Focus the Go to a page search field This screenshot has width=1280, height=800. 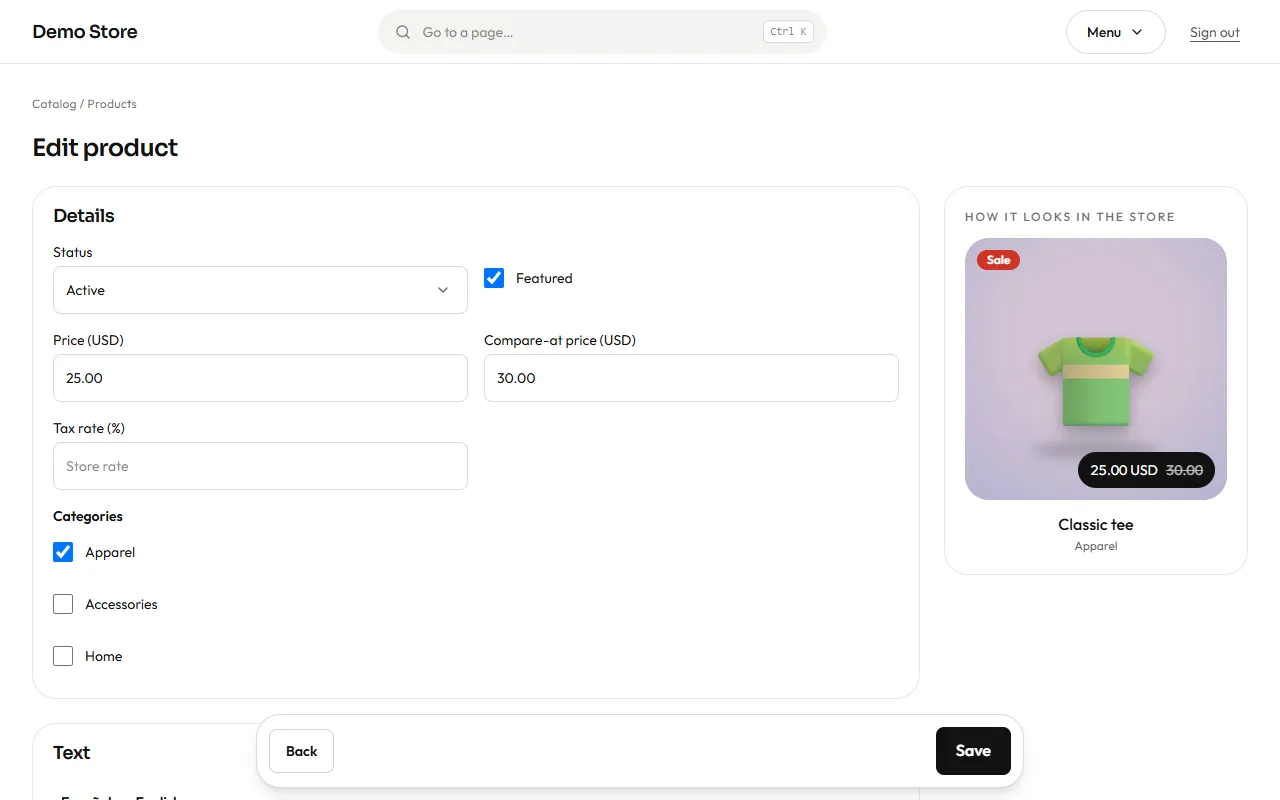602,32
